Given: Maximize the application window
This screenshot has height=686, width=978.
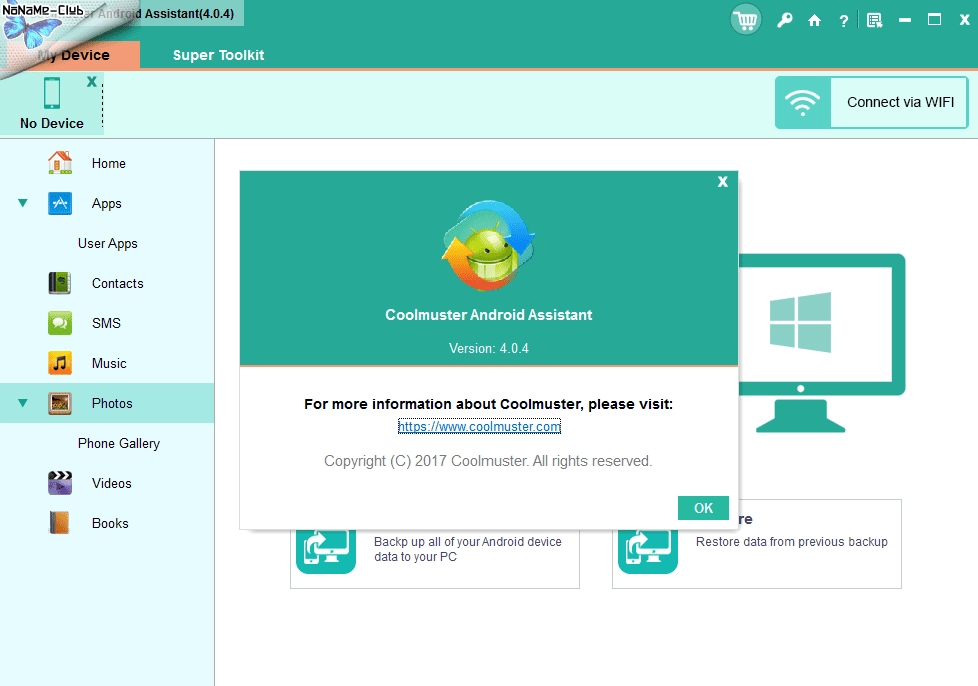Looking at the screenshot, I should 934,20.
